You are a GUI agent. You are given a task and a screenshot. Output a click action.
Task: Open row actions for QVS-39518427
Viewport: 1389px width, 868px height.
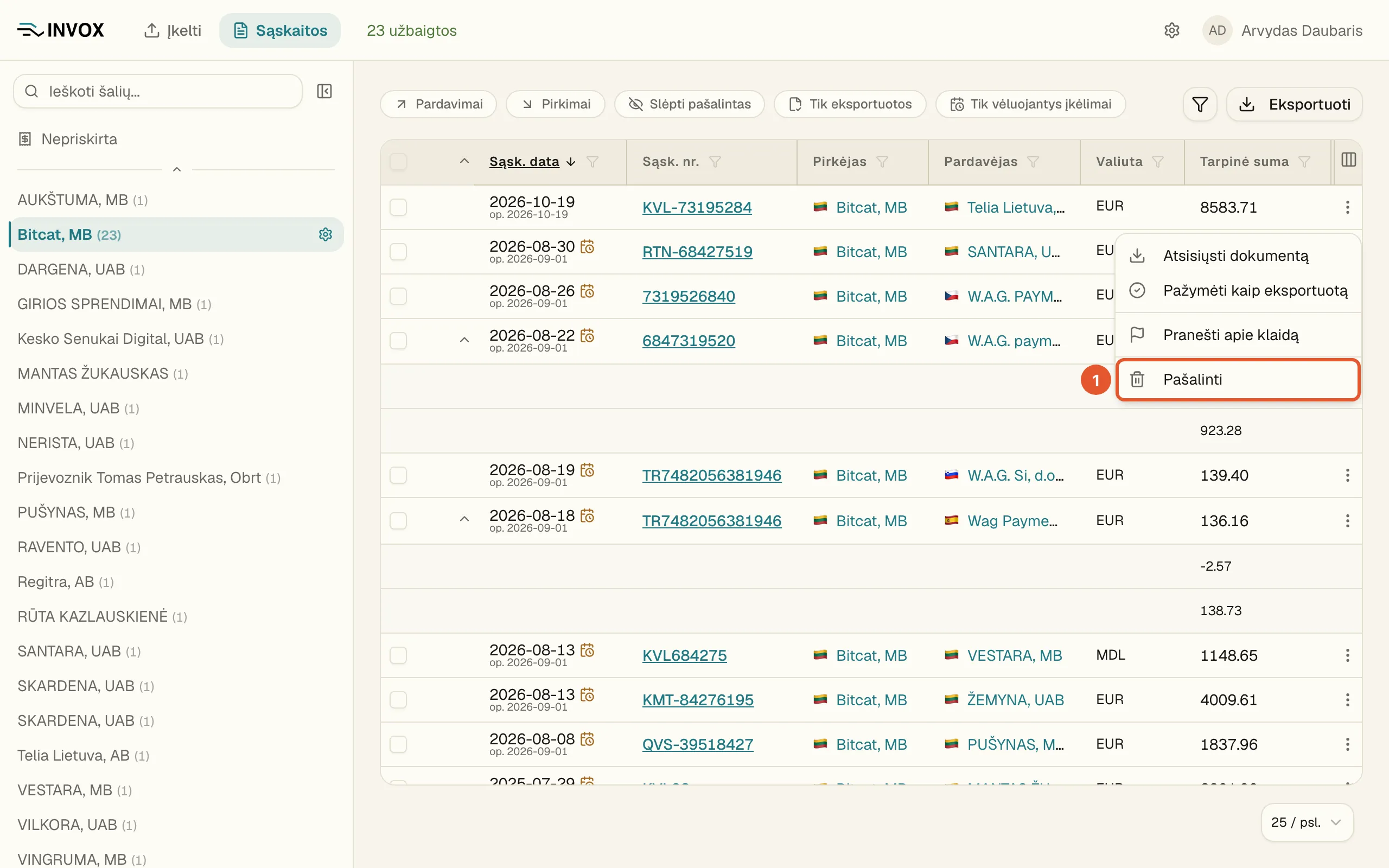coord(1347,744)
